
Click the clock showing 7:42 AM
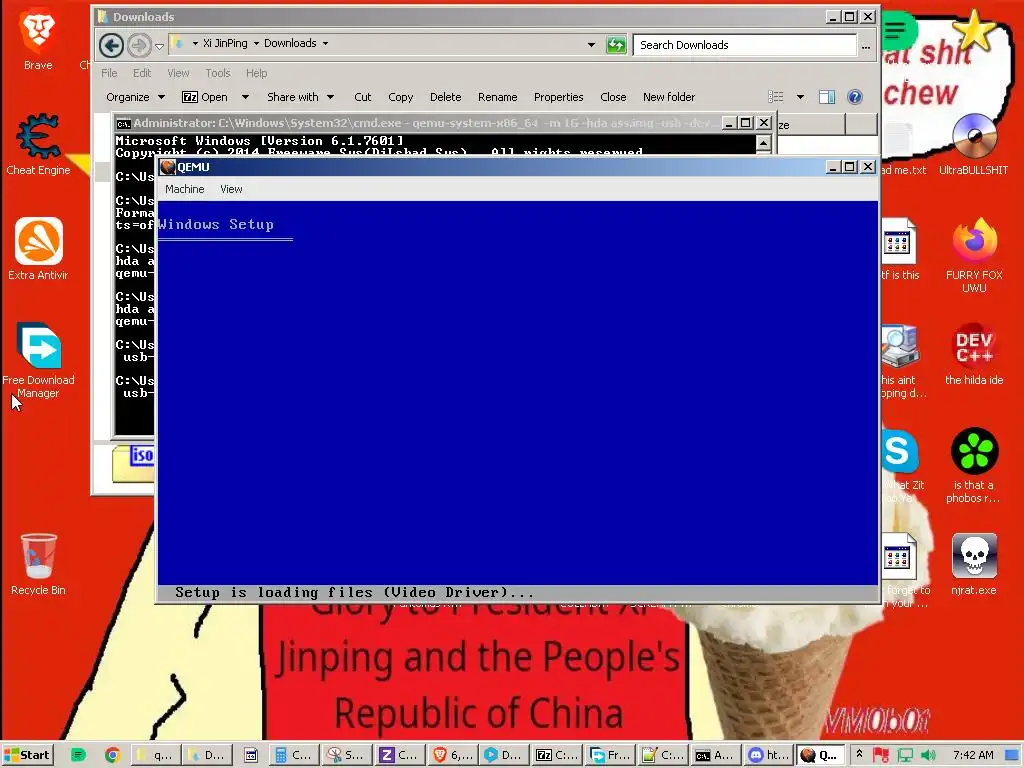click(x=973, y=755)
